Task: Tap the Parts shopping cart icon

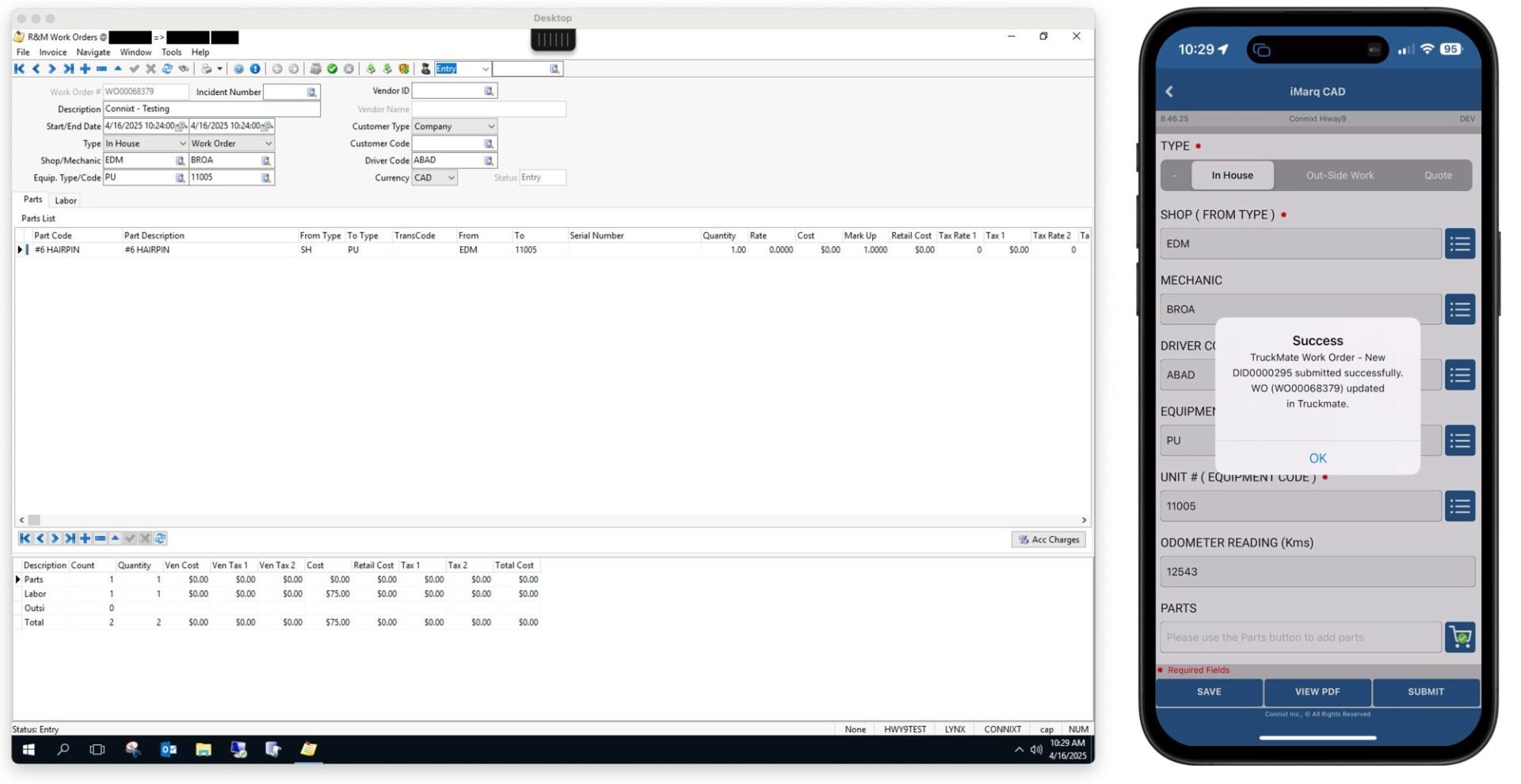Action: coord(1461,637)
